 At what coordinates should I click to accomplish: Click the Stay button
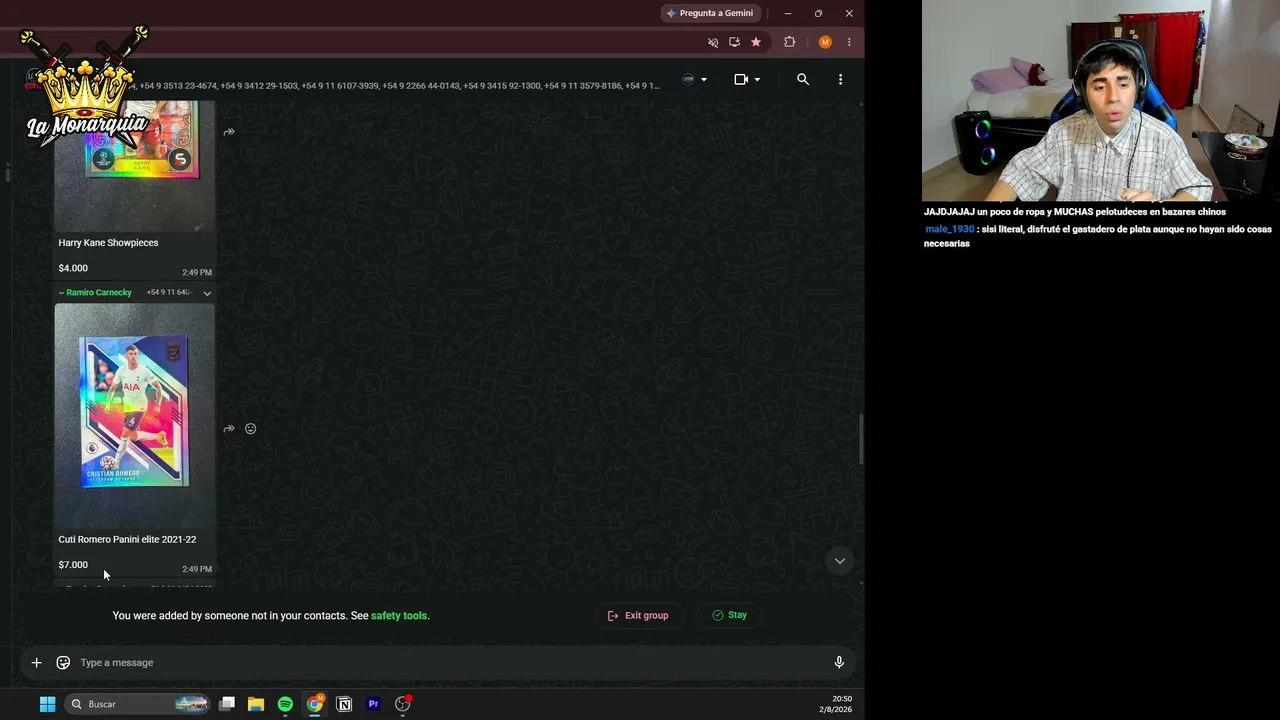[x=730, y=616]
